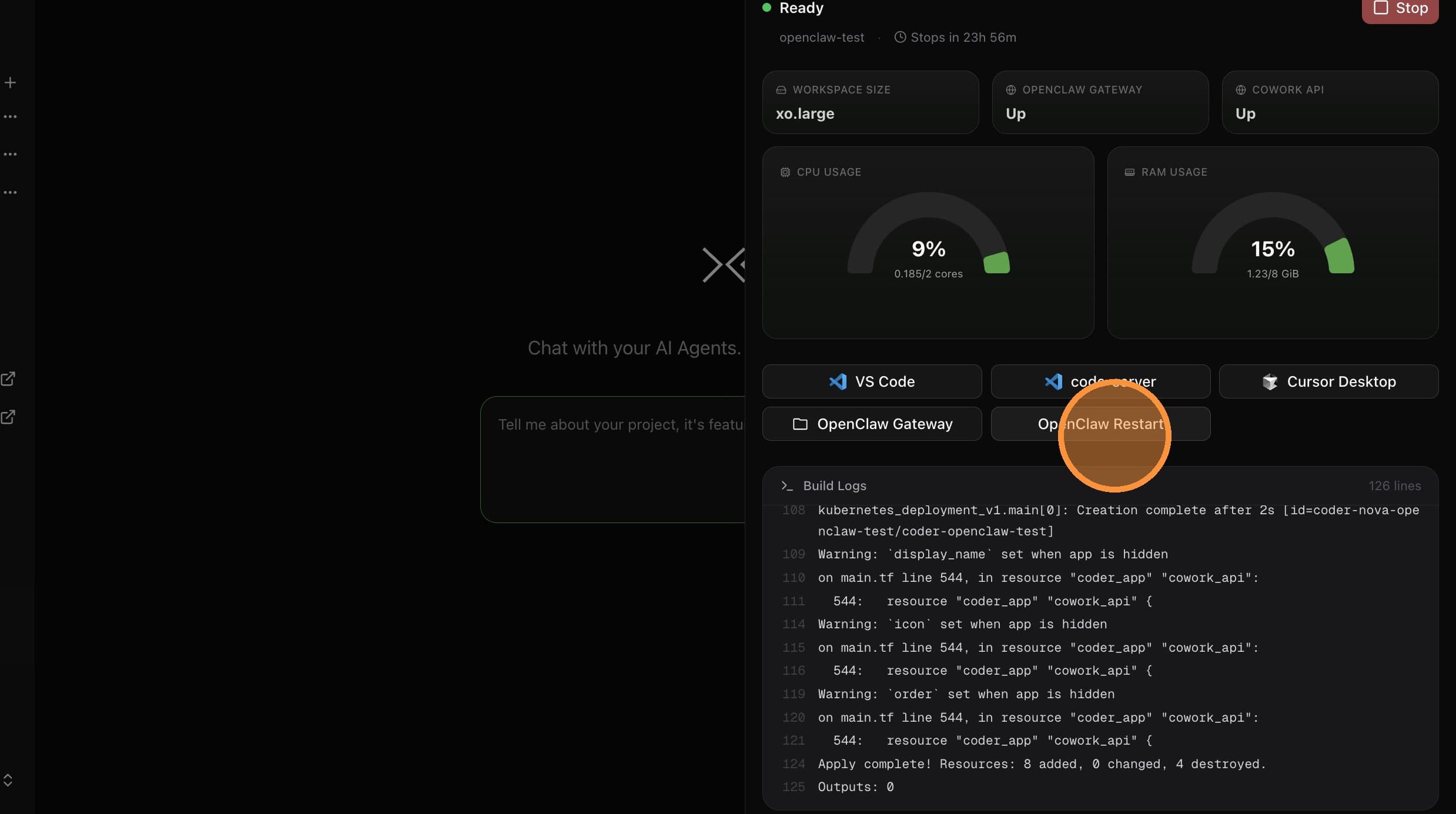Viewport: 1456px width, 814px height.
Task: Click log line 108 kubernetes_deployment message
Action: click(1118, 520)
